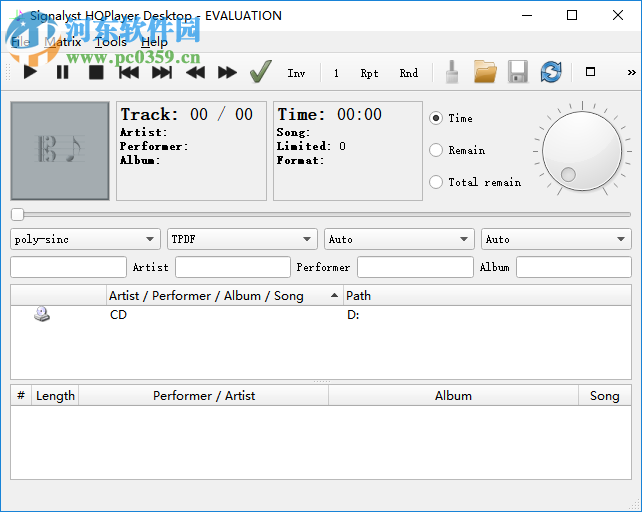Refresh the library with the blue arrows icon

[x=551, y=72]
